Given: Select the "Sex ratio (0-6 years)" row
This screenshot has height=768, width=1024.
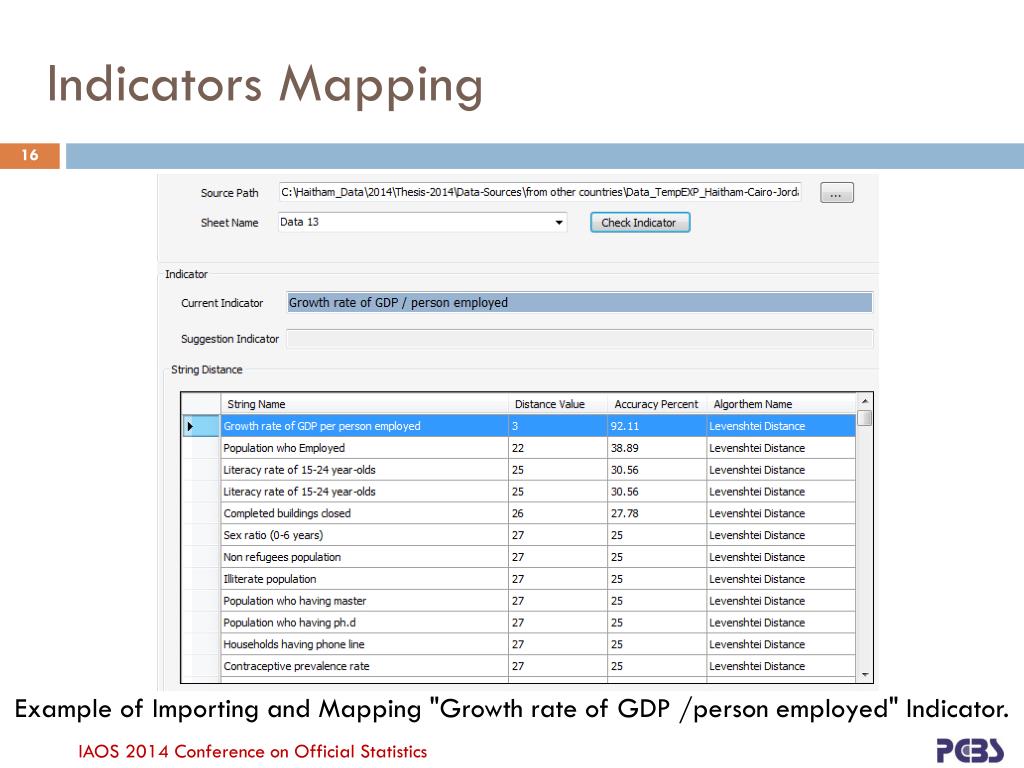Looking at the screenshot, I should tap(518, 535).
